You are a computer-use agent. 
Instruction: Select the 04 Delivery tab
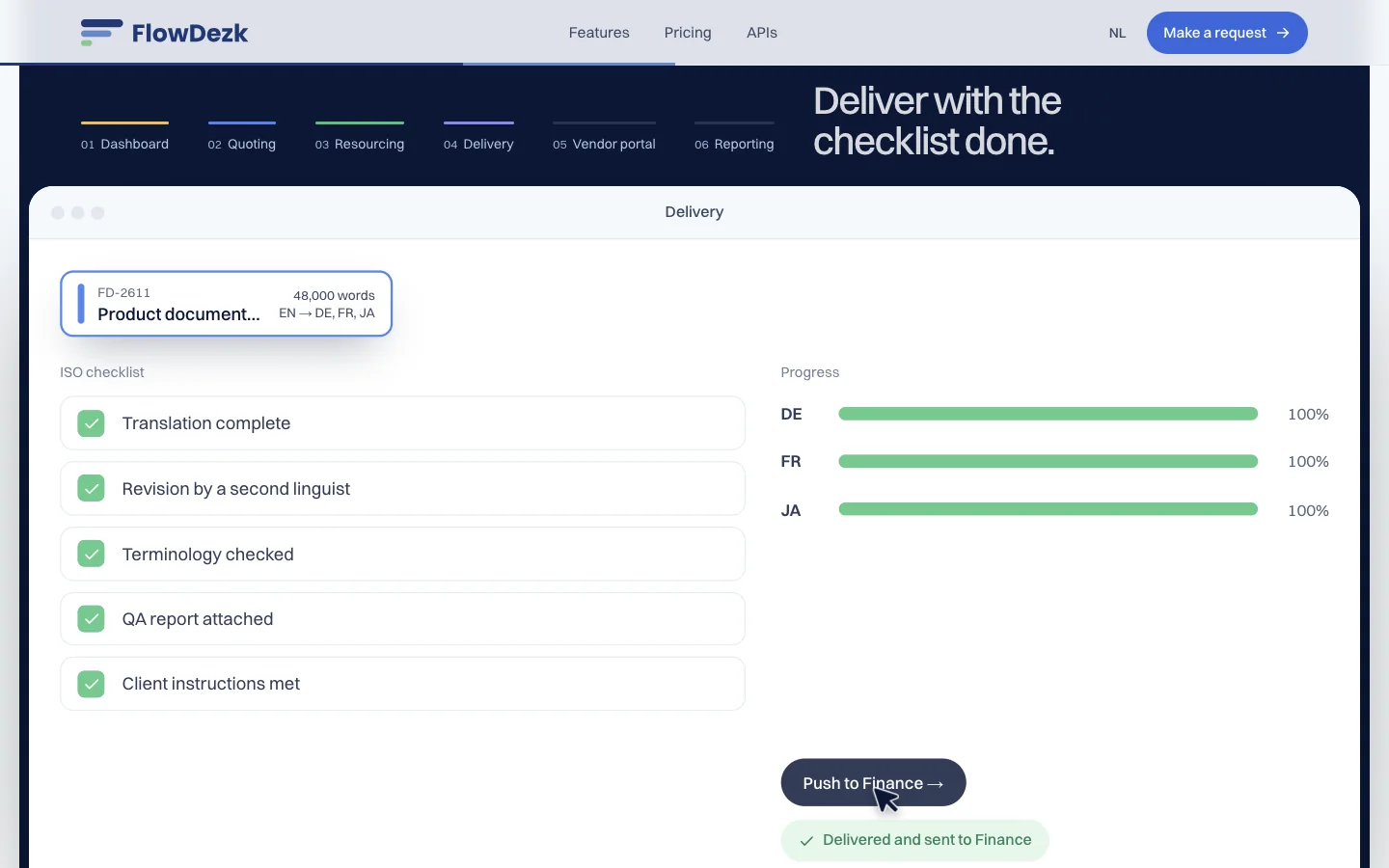[478, 137]
